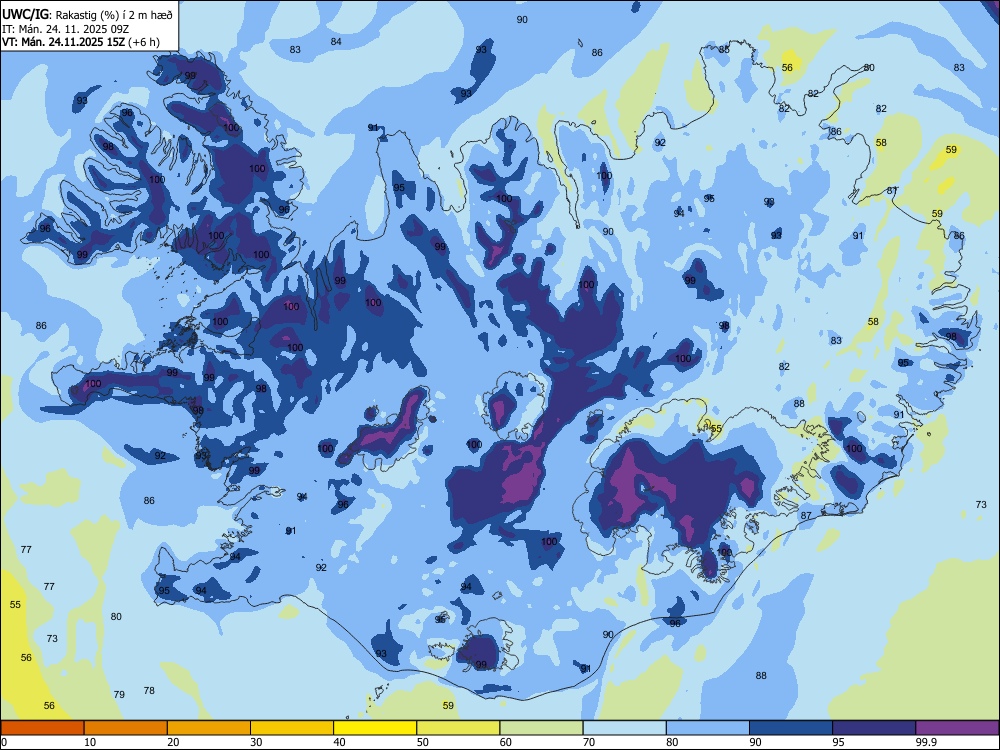The image size is (1000, 750).
Task: Click the '70' legend tick label
Action: (x=589, y=742)
